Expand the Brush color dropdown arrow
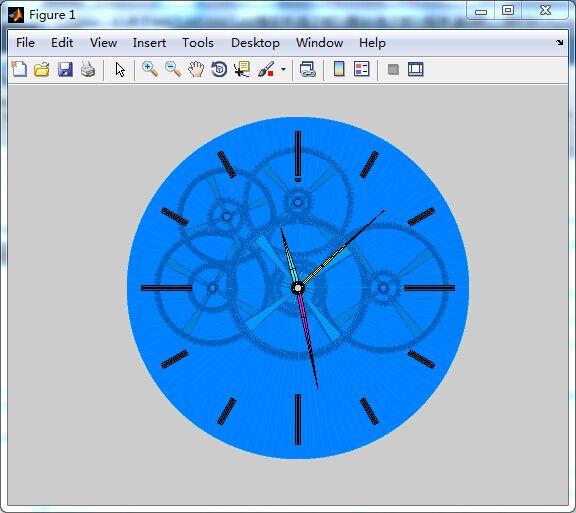The image size is (576, 513). click(x=283, y=69)
